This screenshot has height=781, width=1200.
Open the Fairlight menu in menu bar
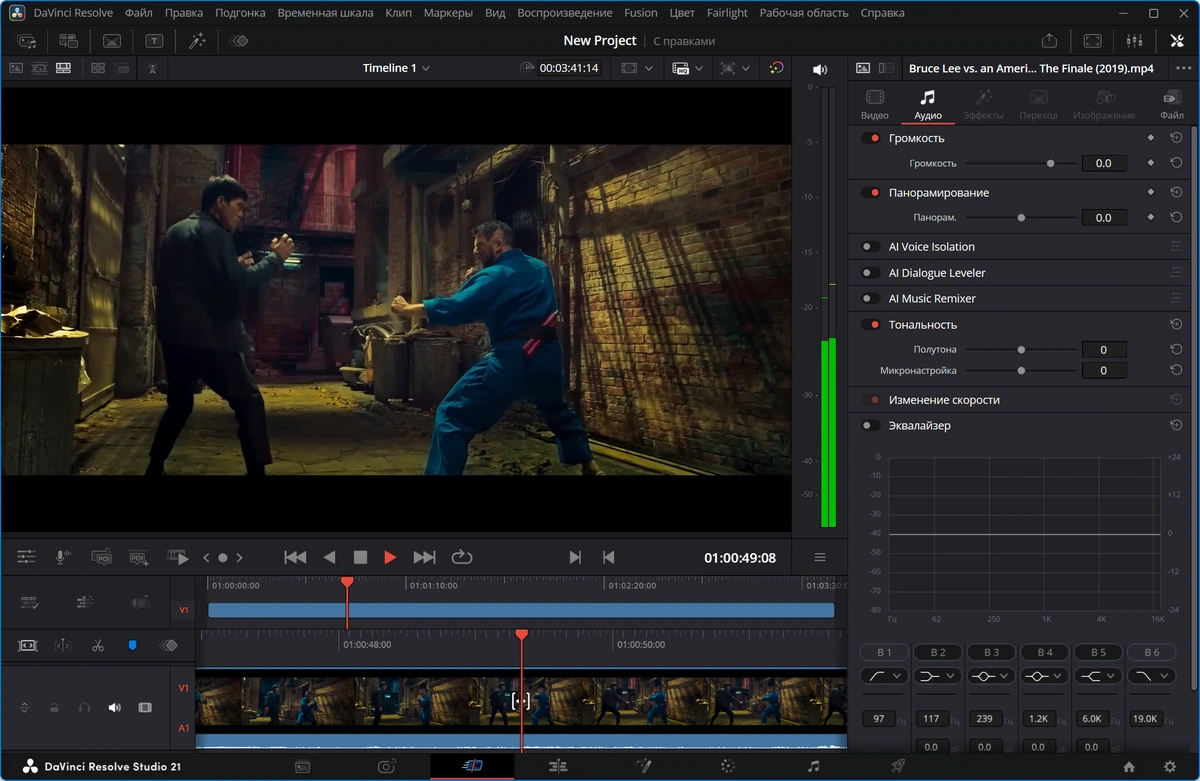tap(727, 13)
